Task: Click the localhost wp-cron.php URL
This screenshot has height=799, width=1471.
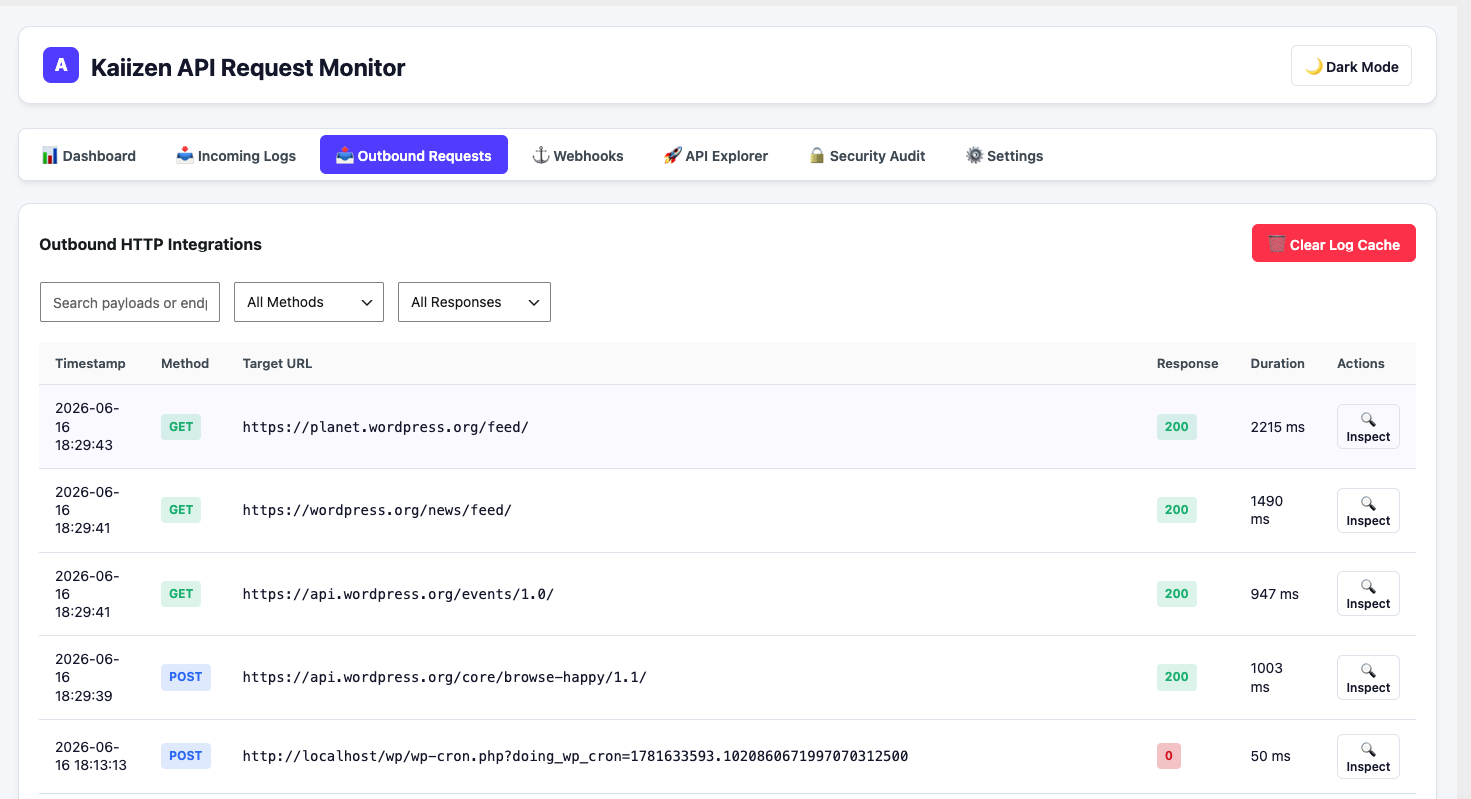Action: pyautogui.click(x=575, y=756)
